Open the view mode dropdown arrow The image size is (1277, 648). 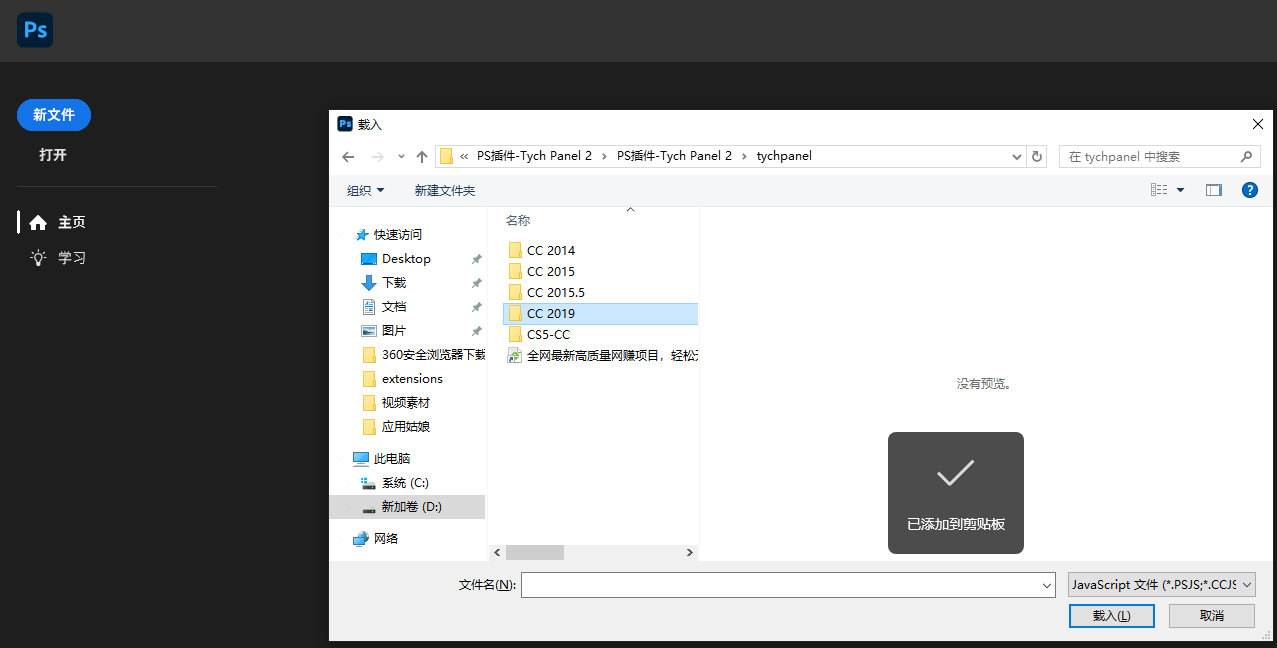point(1180,190)
